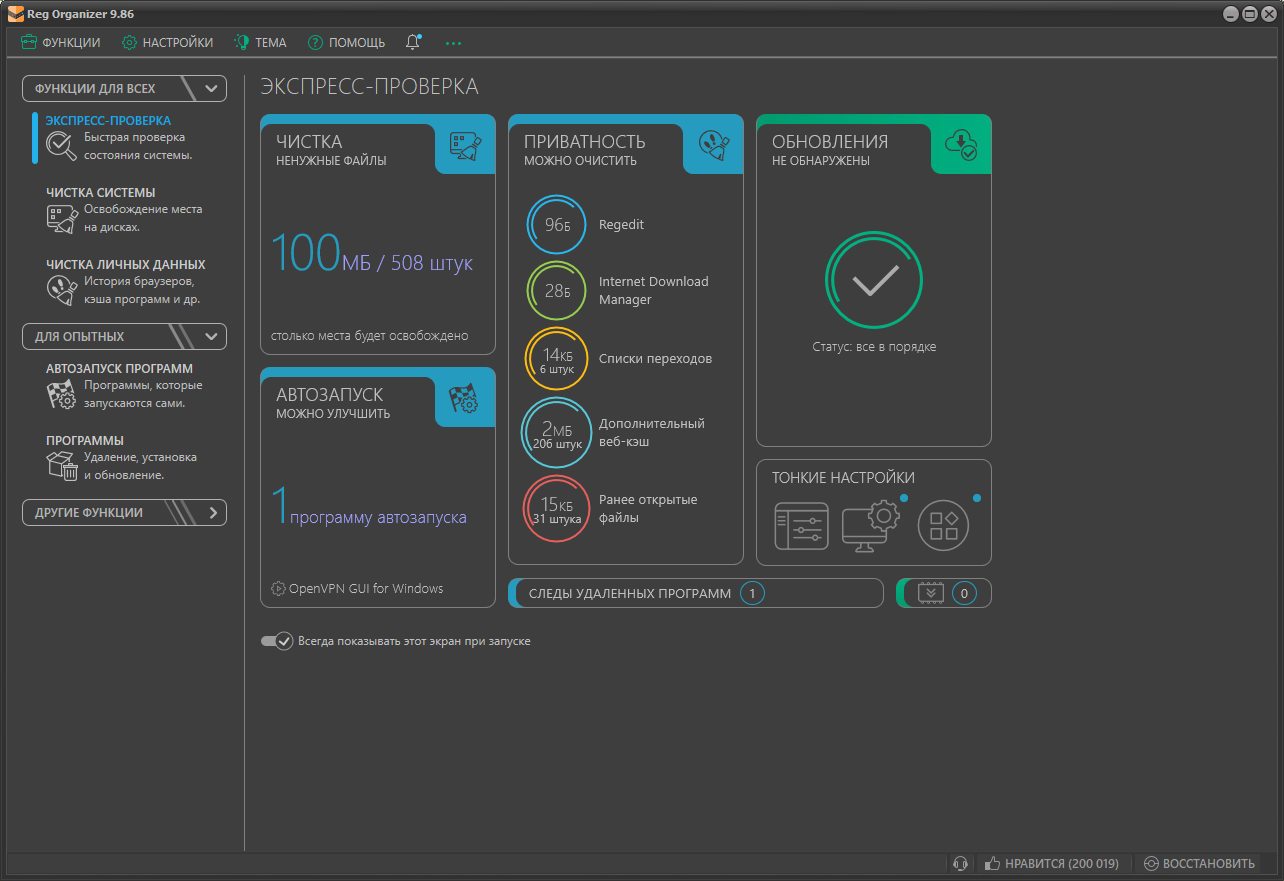Click the cleanup broom icon in ЧИСТКА card

(x=465, y=145)
